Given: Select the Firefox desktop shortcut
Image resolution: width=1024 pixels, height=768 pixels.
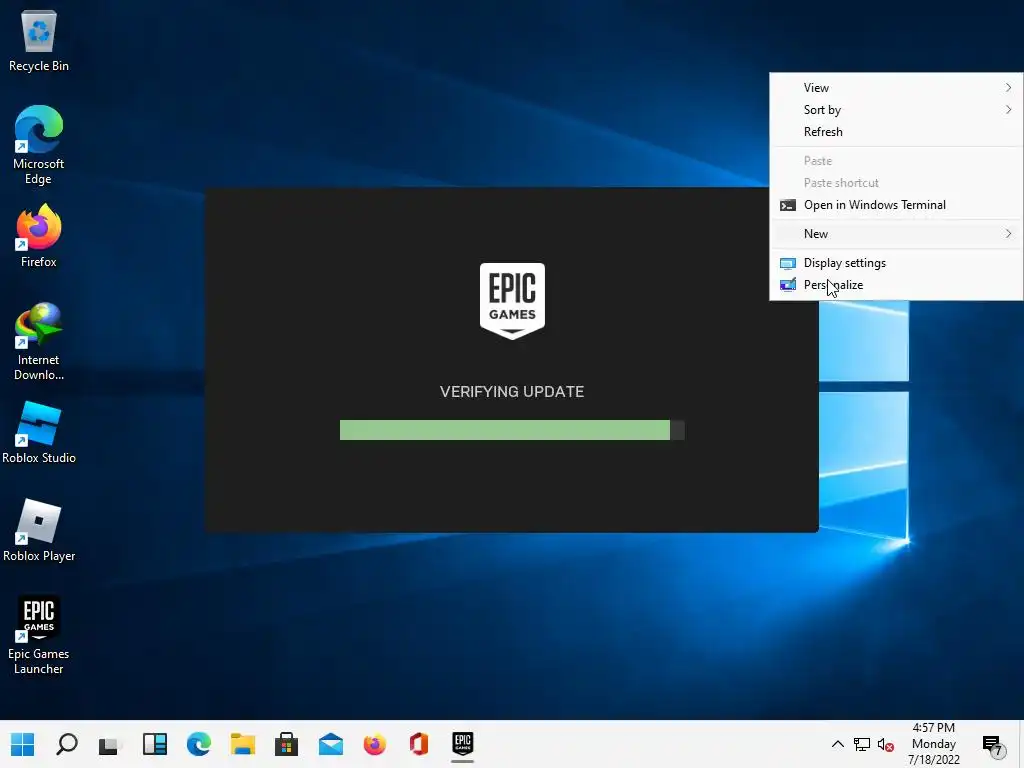Looking at the screenshot, I should click(39, 236).
